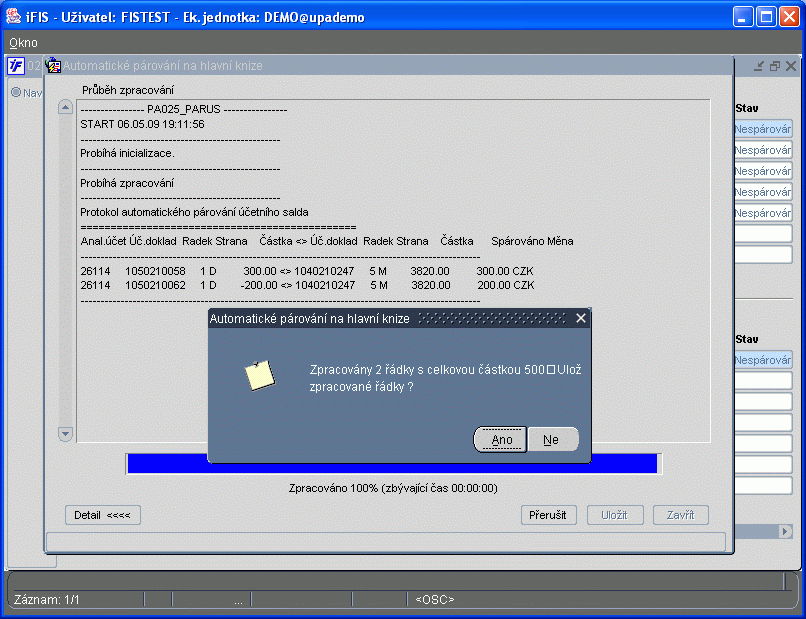Toggle the Detail <<<< button

tap(103, 515)
